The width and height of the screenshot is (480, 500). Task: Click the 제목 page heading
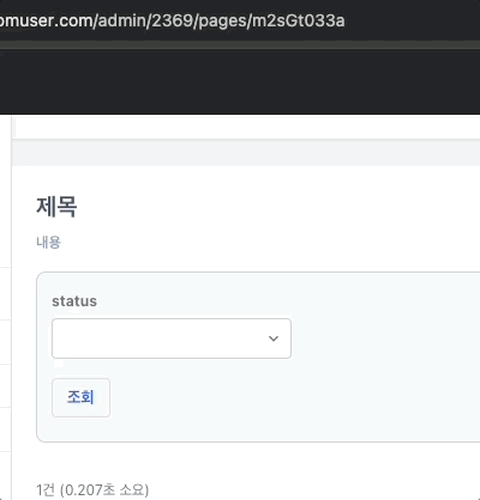coord(57,207)
